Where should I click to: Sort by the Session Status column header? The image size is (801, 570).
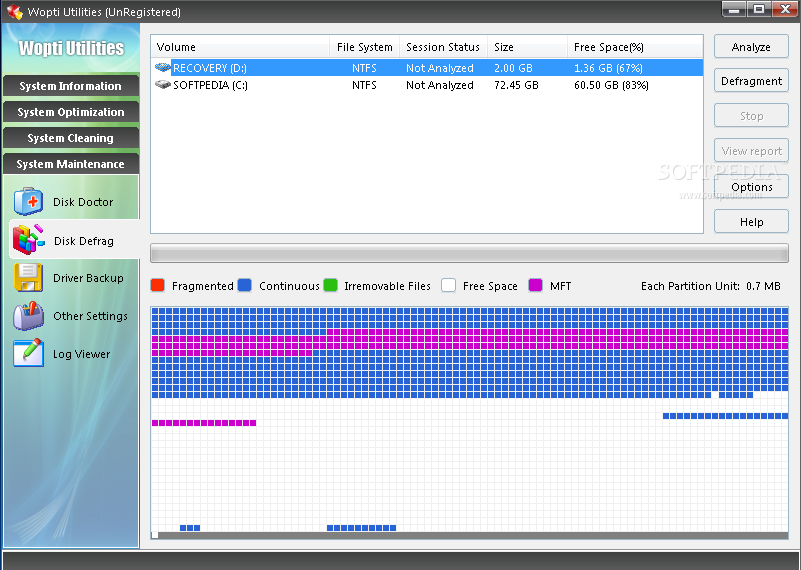443,47
